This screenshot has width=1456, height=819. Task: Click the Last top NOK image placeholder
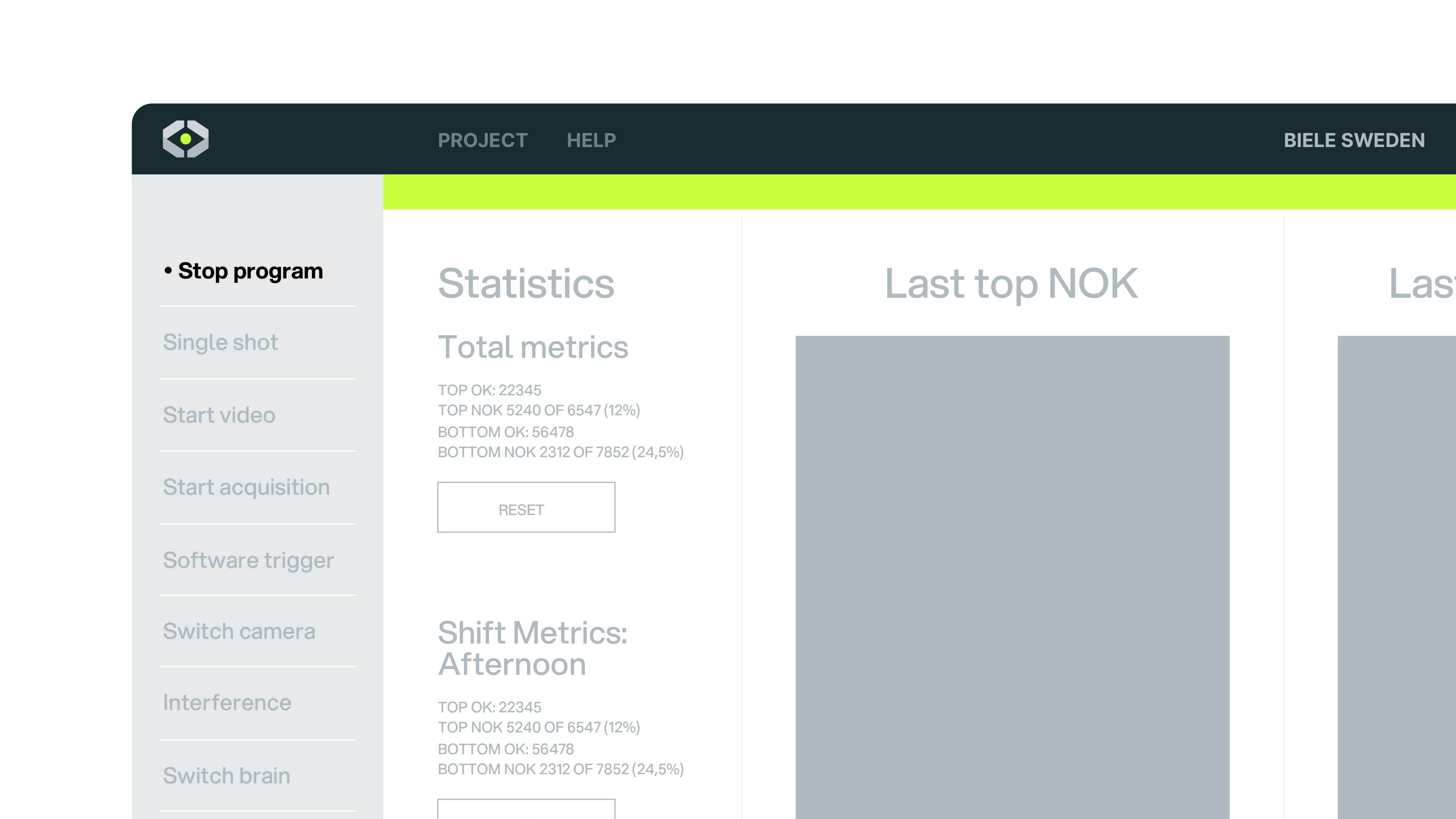point(1012,577)
